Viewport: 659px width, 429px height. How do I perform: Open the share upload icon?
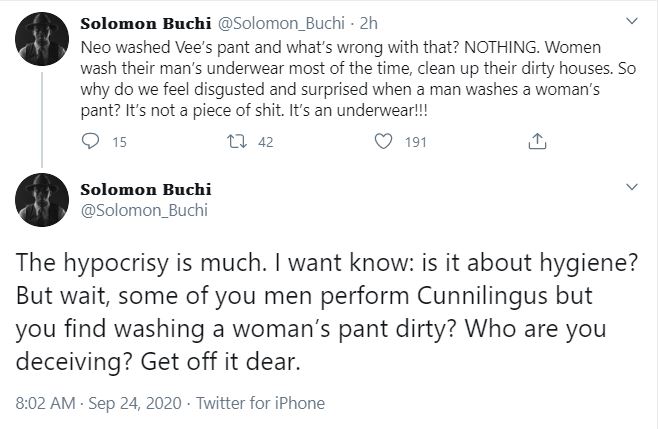coord(537,141)
